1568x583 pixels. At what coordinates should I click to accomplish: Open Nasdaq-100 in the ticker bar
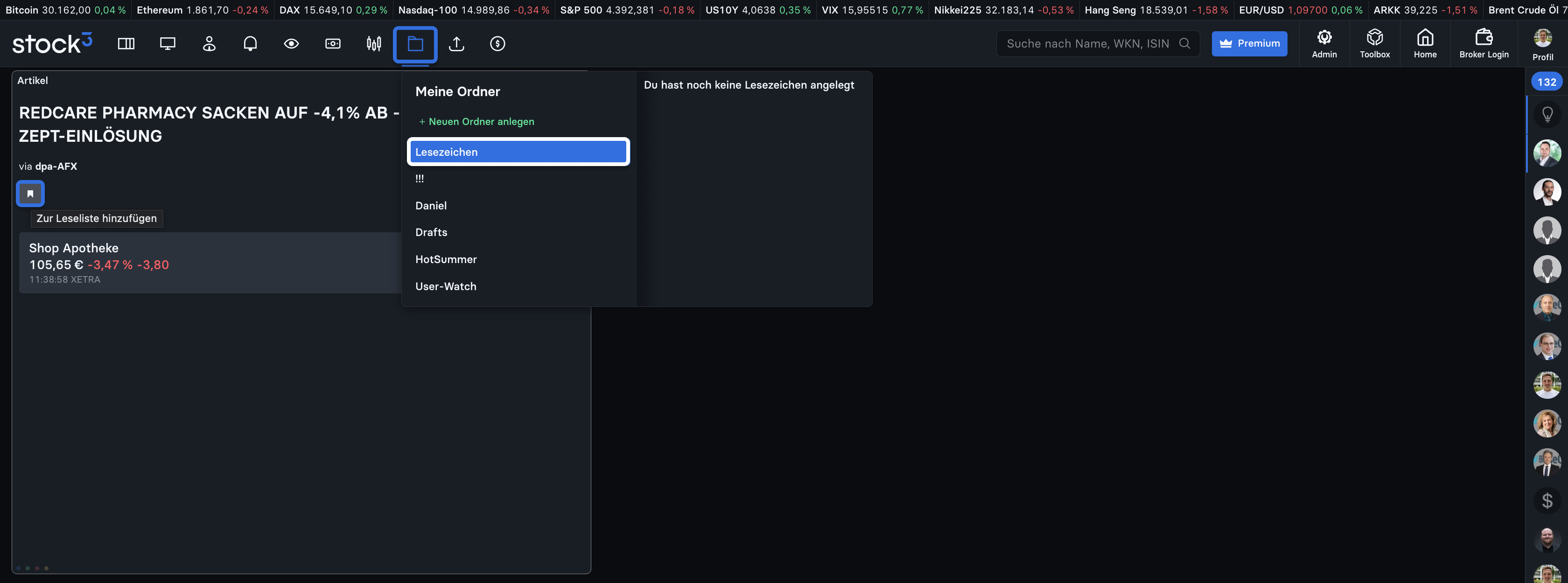coord(474,10)
